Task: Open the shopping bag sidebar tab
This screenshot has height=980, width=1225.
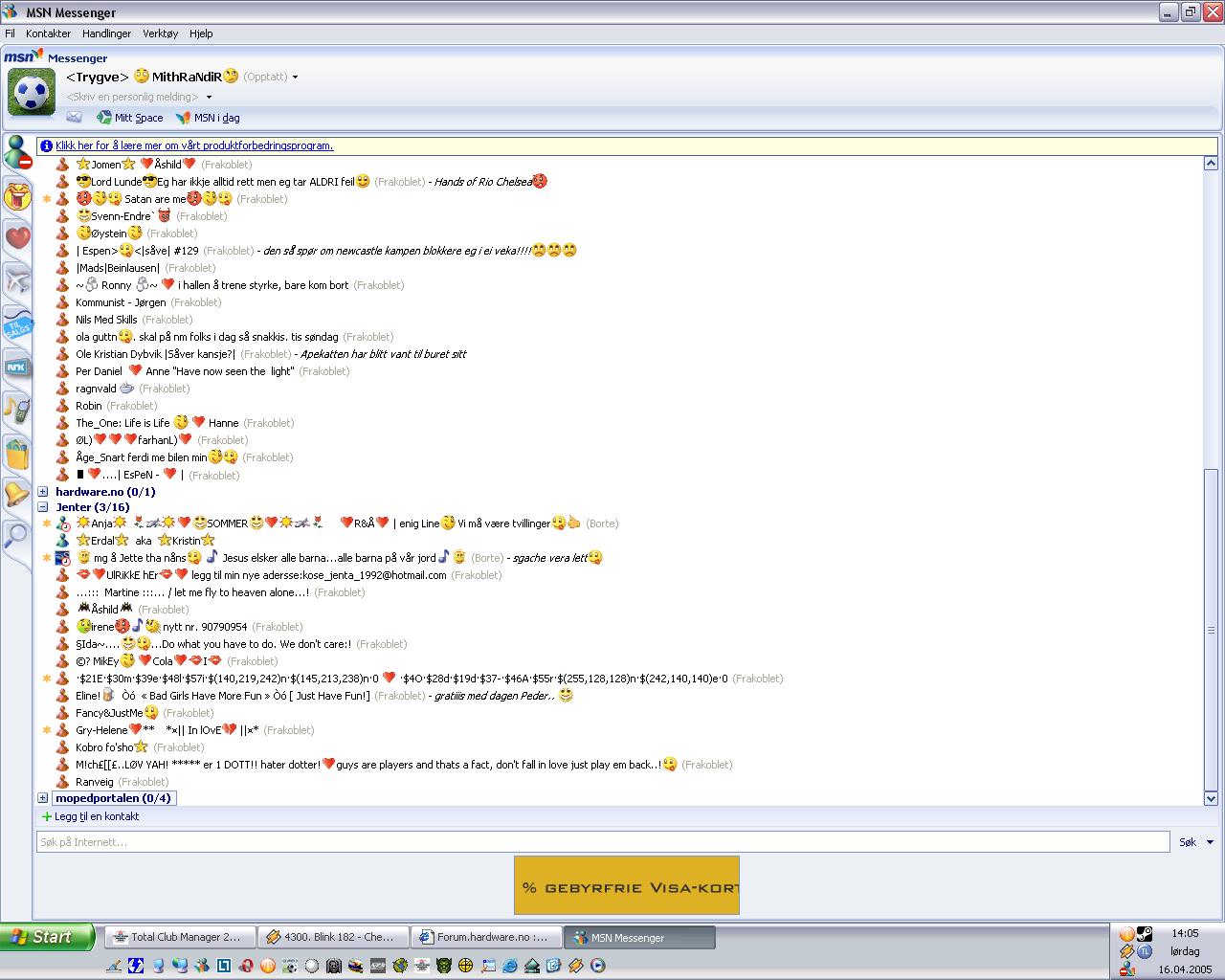Action: pos(17,452)
